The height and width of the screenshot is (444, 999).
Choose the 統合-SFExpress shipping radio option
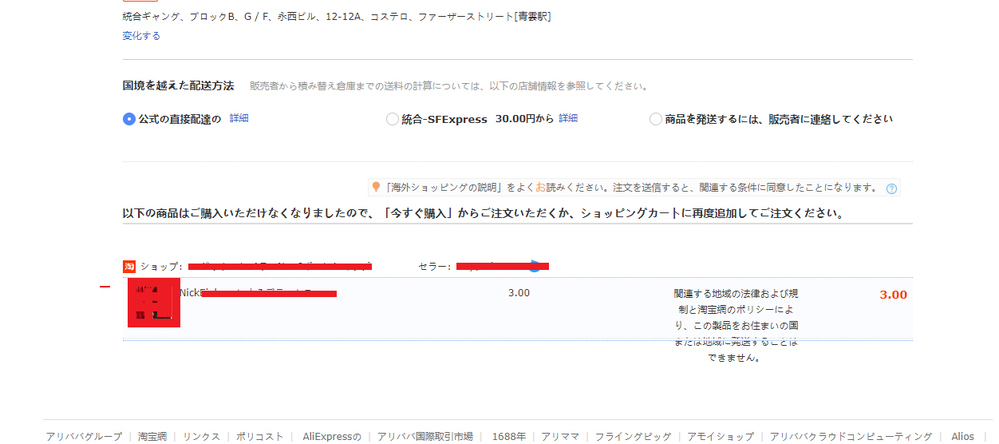click(392, 119)
